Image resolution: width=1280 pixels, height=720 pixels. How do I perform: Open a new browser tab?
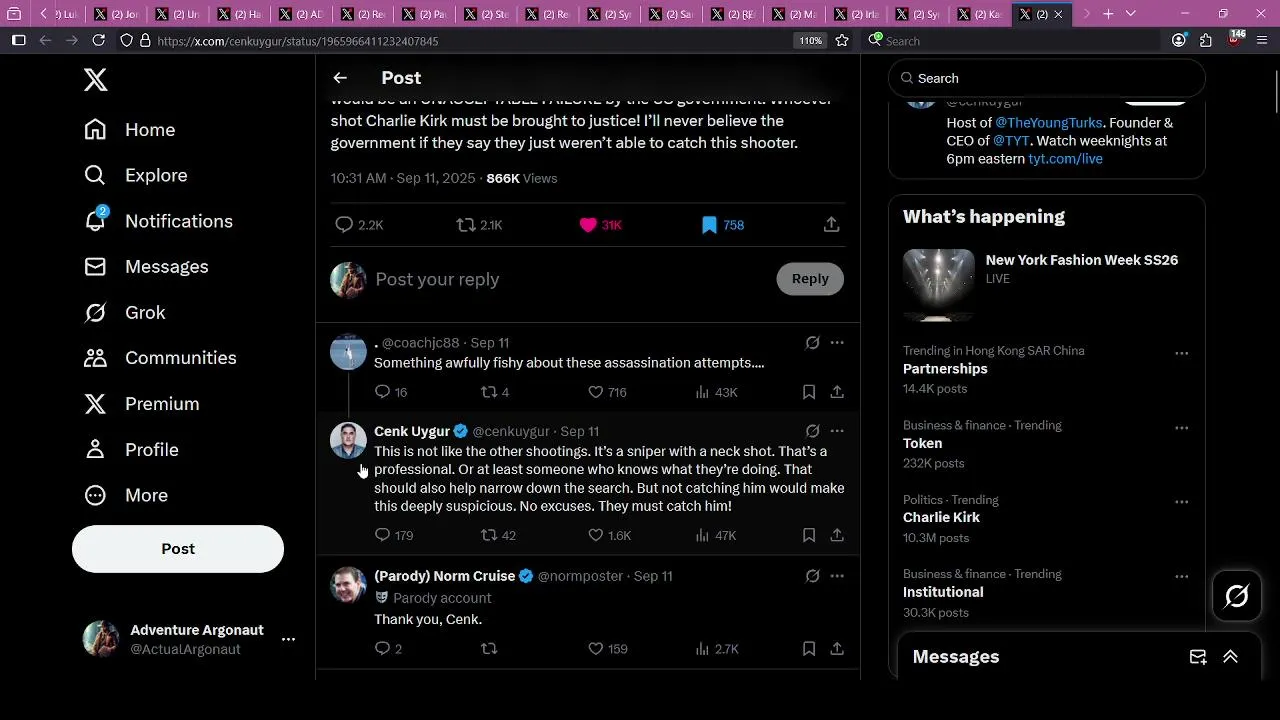1108,14
